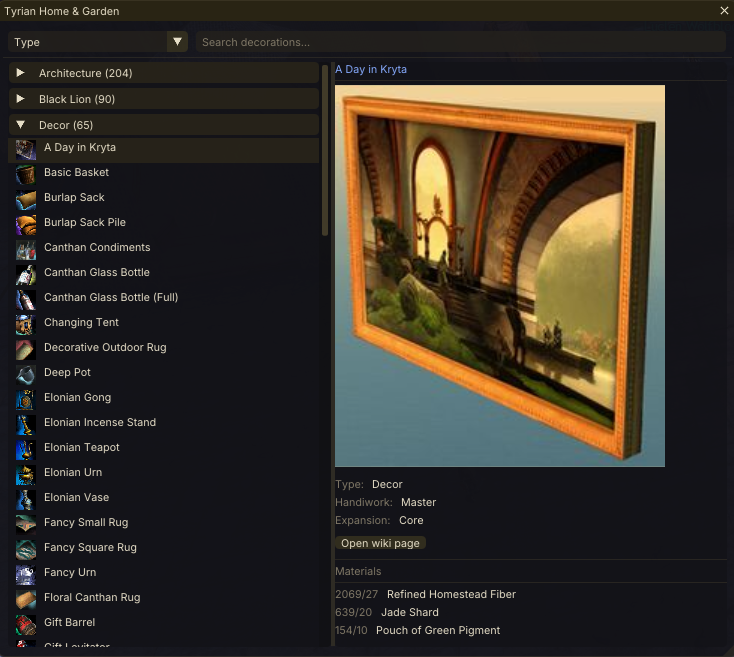
Task: Click the Elonian Urn icon
Action: pos(26,475)
